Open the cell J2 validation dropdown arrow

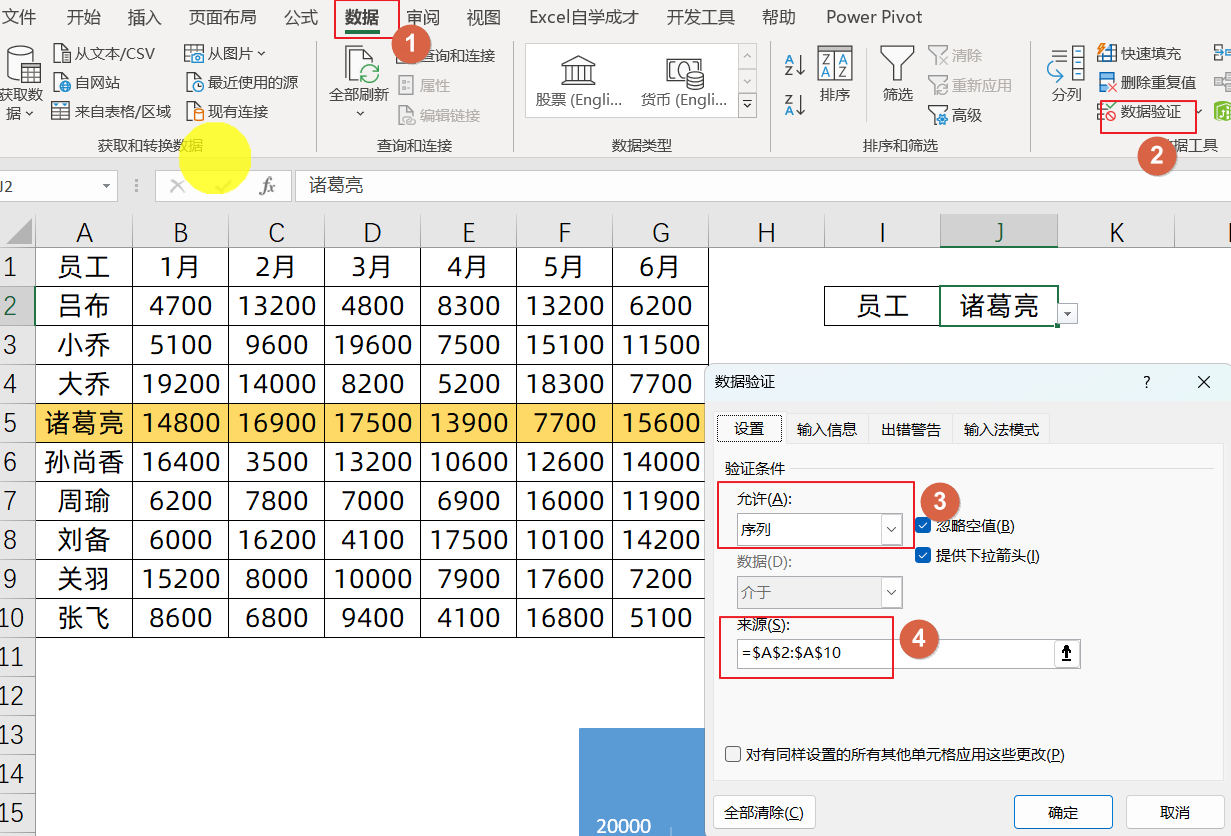[1068, 314]
